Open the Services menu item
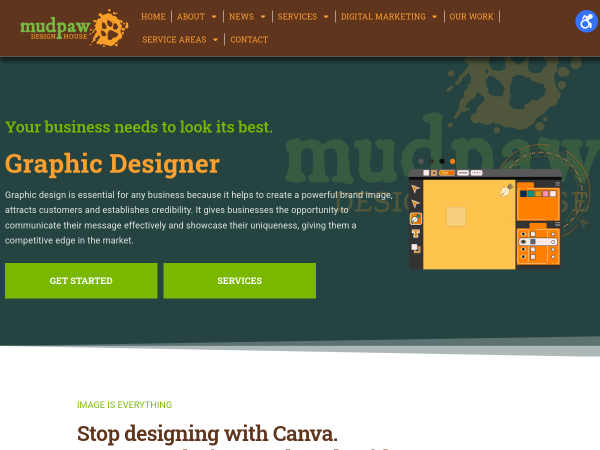600x450 pixels. click(x=297, y=17)
